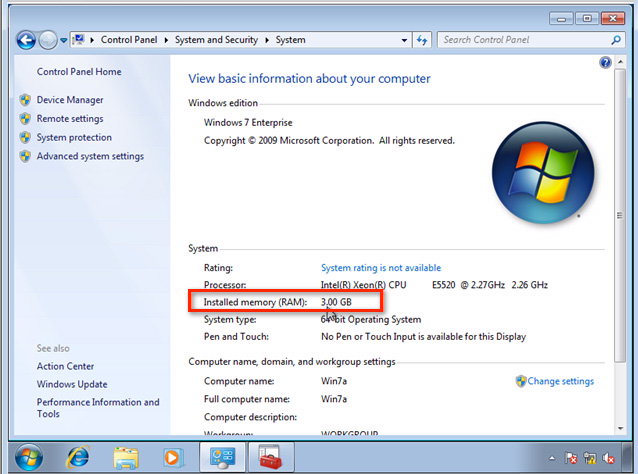638x474 pixels.
Task: Show hidden tray icons arrow
Action: coord(552,459)
